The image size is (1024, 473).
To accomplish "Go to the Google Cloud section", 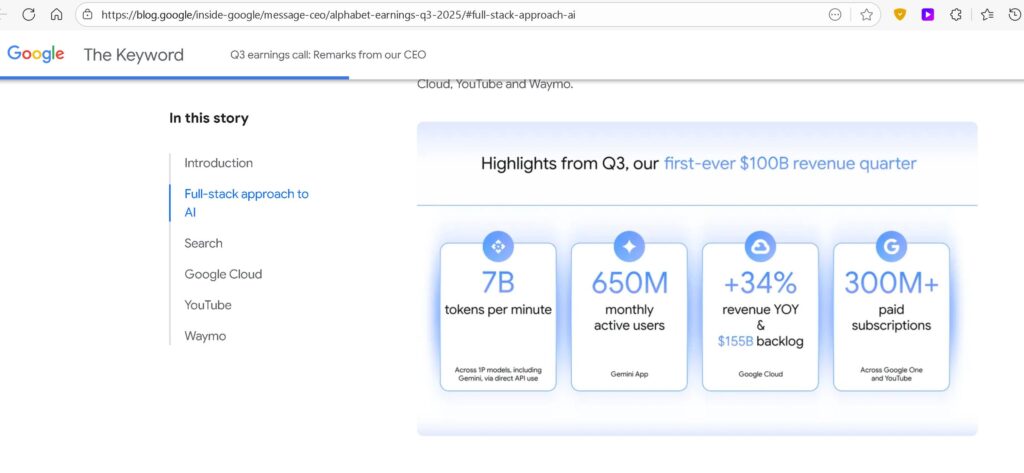I will point(223,274).
